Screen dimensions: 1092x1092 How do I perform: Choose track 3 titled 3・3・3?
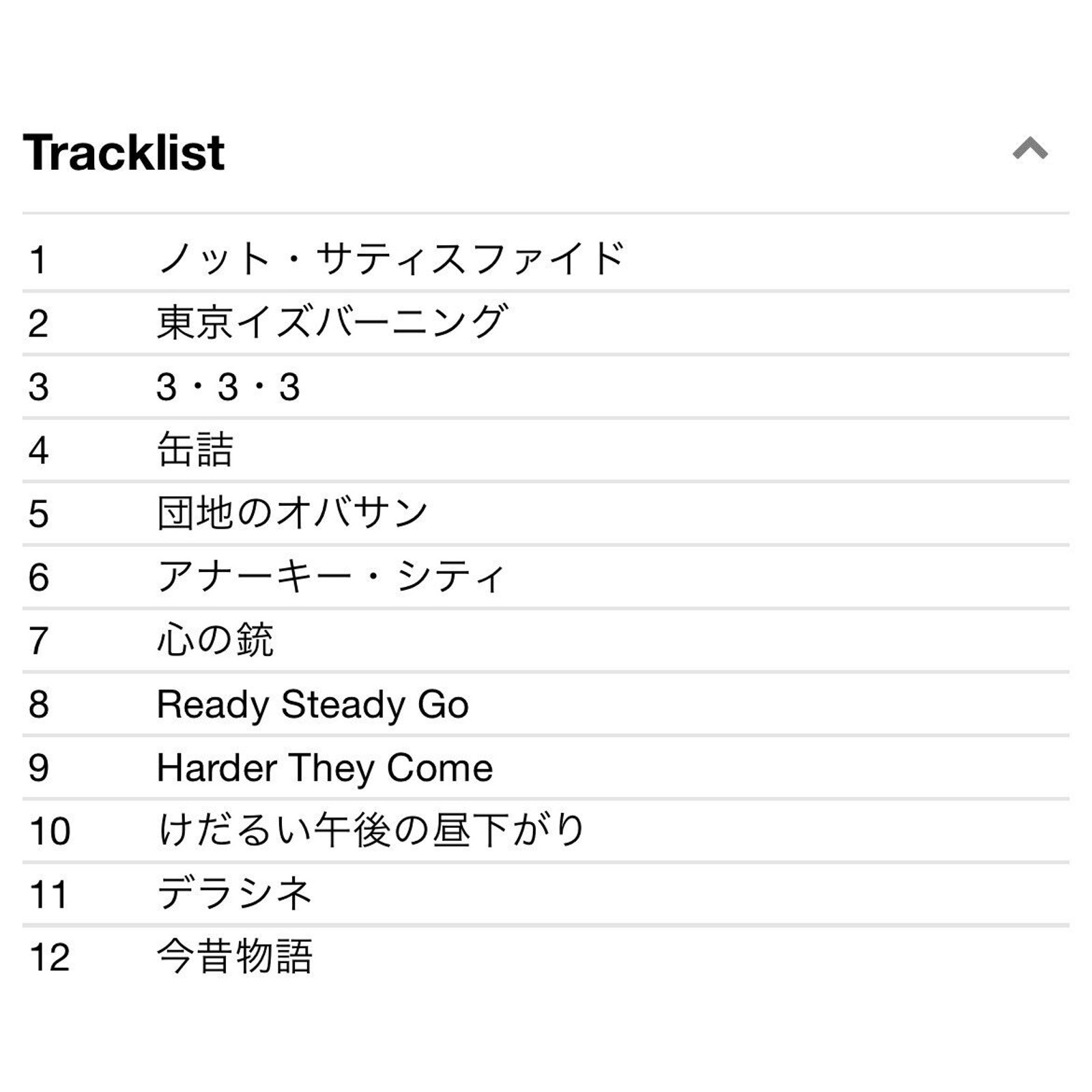point(545,386)
